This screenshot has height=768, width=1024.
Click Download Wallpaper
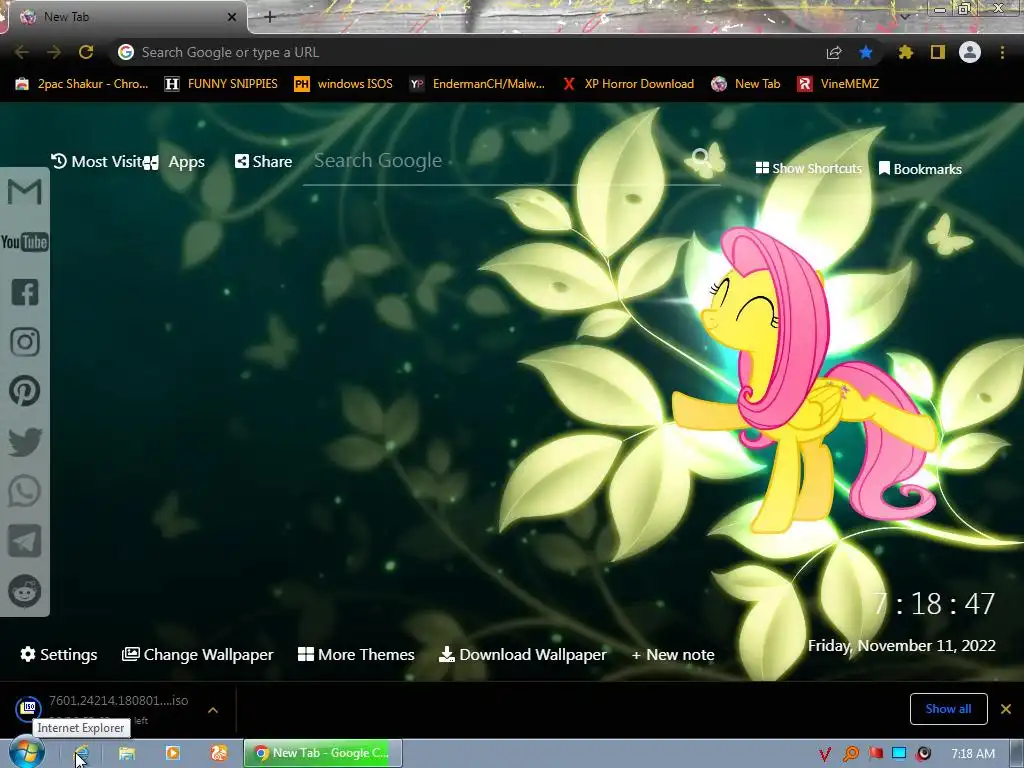[522, 654]
